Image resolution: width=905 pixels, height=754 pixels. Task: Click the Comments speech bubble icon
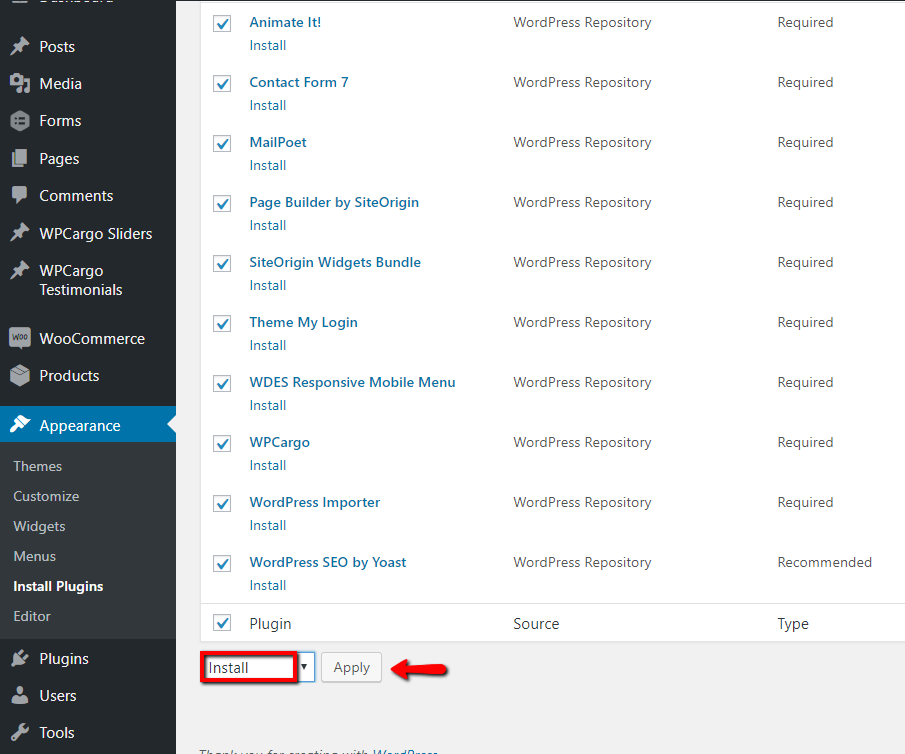[20, 196]
